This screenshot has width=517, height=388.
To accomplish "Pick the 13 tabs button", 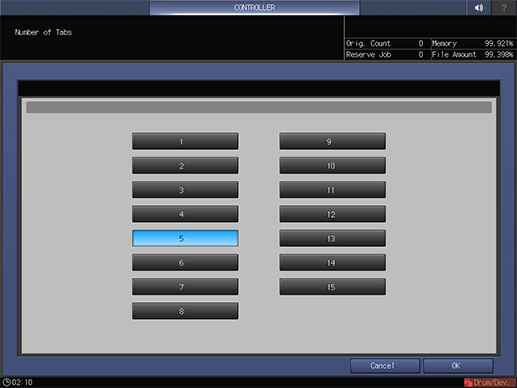I will click(x=333, y=238).
